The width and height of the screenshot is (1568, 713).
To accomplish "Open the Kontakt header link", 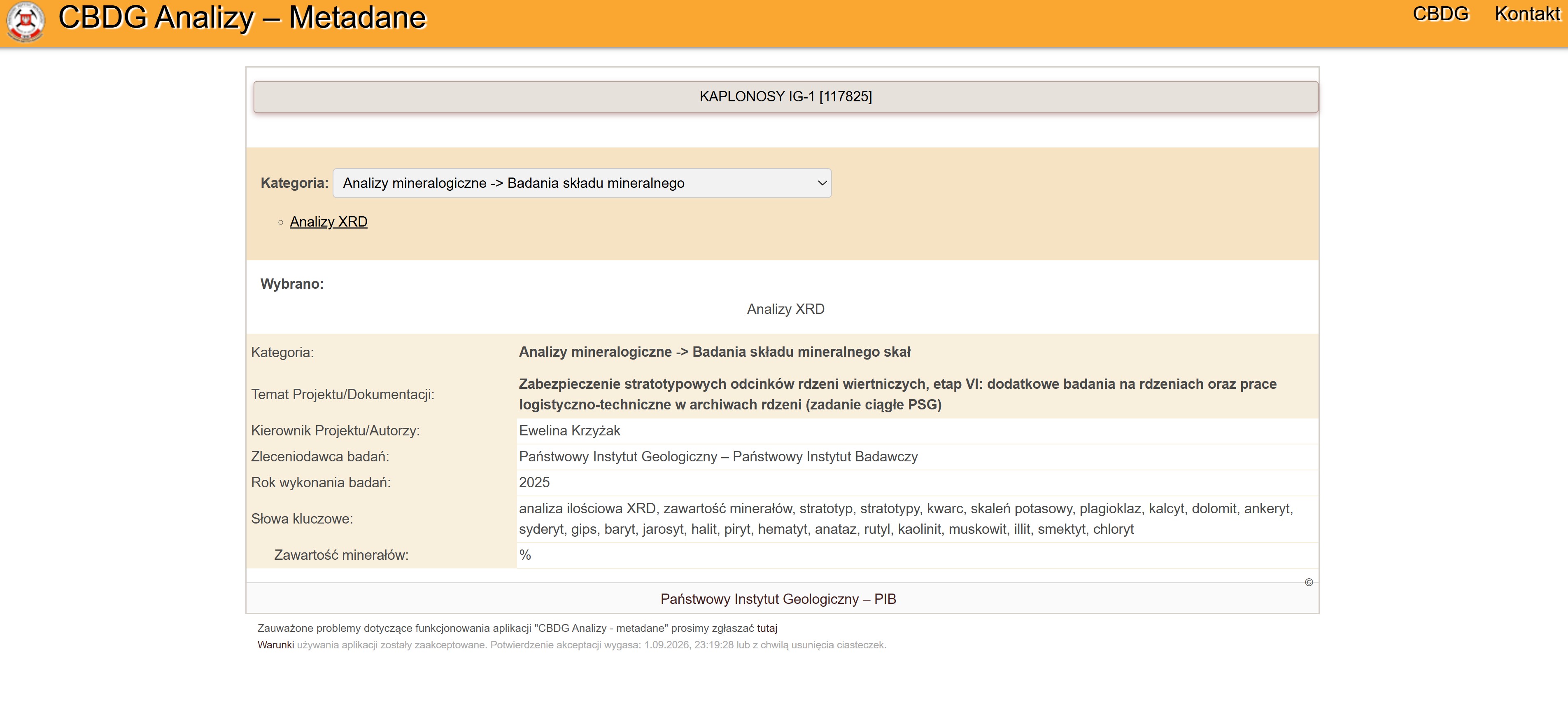I will [x=1527, y=14].
